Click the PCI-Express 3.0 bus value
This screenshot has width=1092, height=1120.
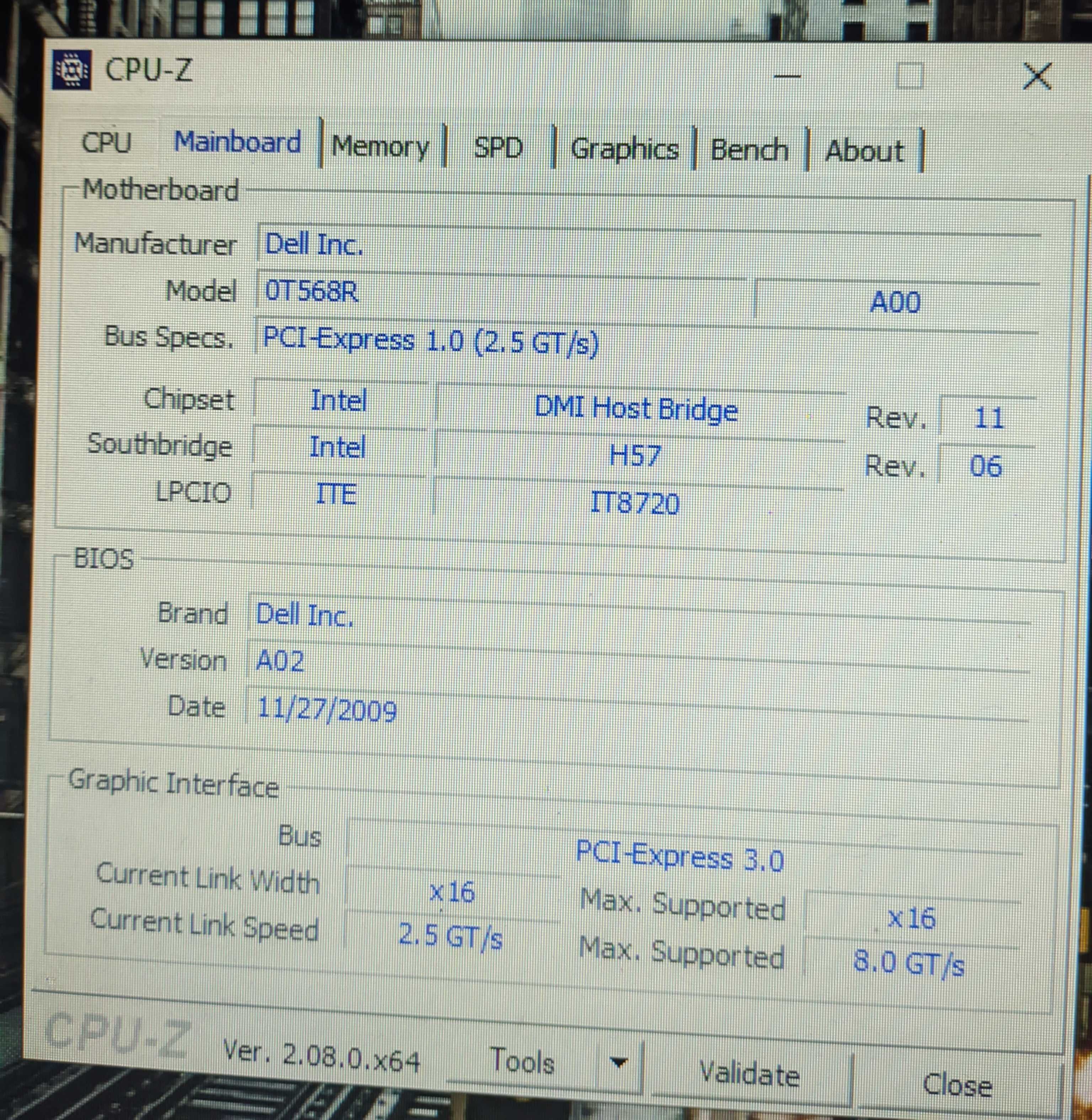pos(682,857)
